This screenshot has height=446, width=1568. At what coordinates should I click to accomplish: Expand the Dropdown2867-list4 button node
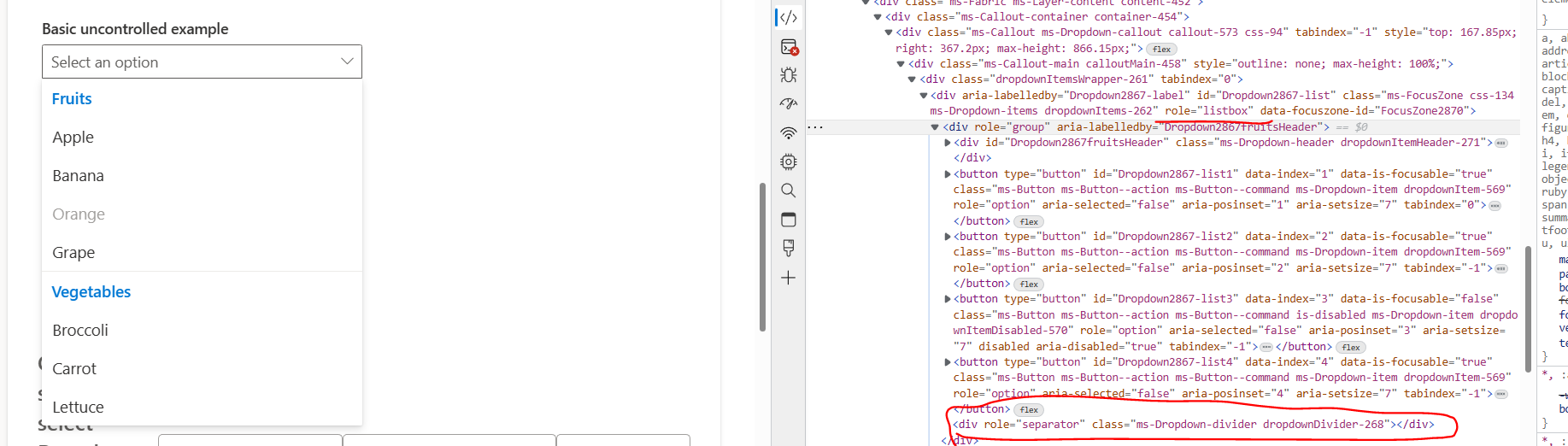coord(947,362)
